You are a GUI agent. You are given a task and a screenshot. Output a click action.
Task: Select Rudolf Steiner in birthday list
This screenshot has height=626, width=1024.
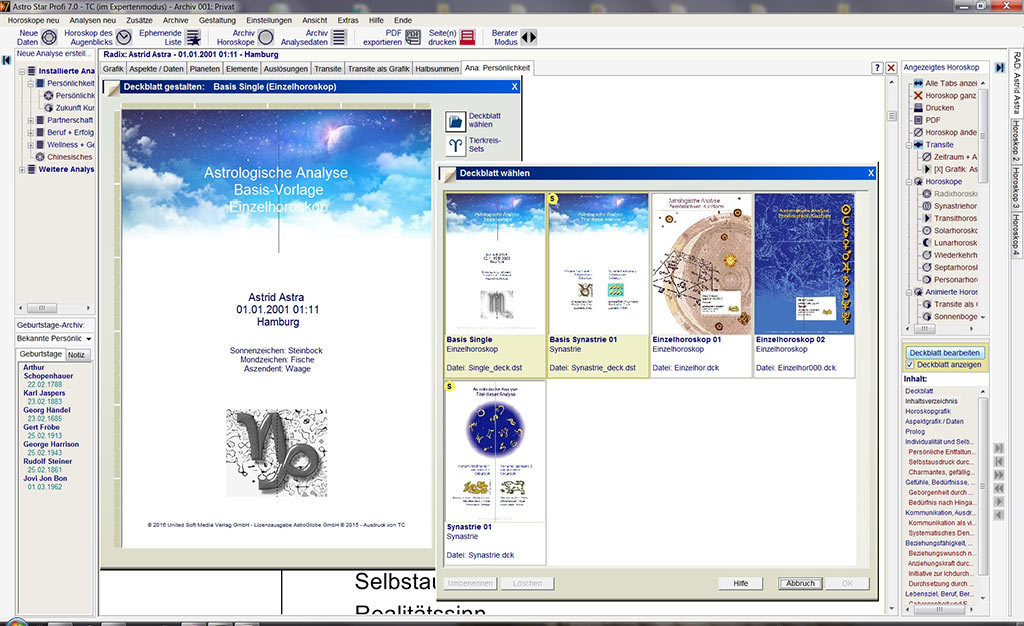tap(48, 461)
